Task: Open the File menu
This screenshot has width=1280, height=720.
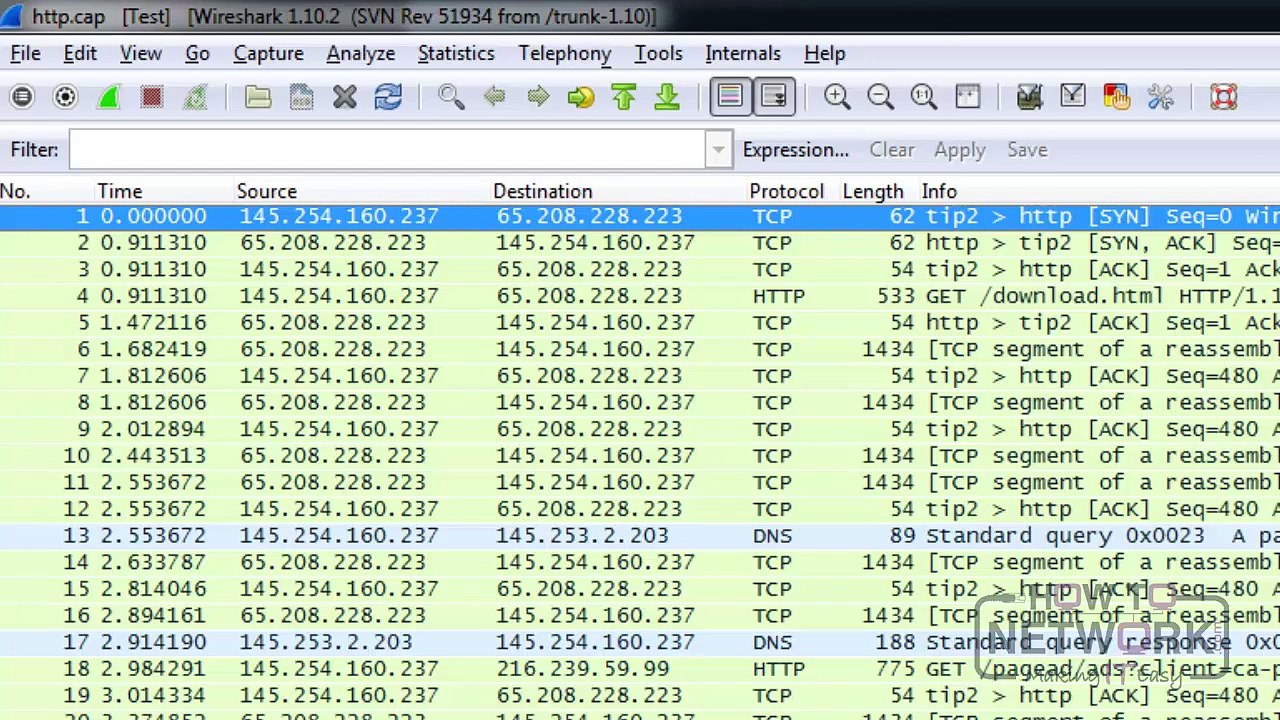Action: point(25,54)
